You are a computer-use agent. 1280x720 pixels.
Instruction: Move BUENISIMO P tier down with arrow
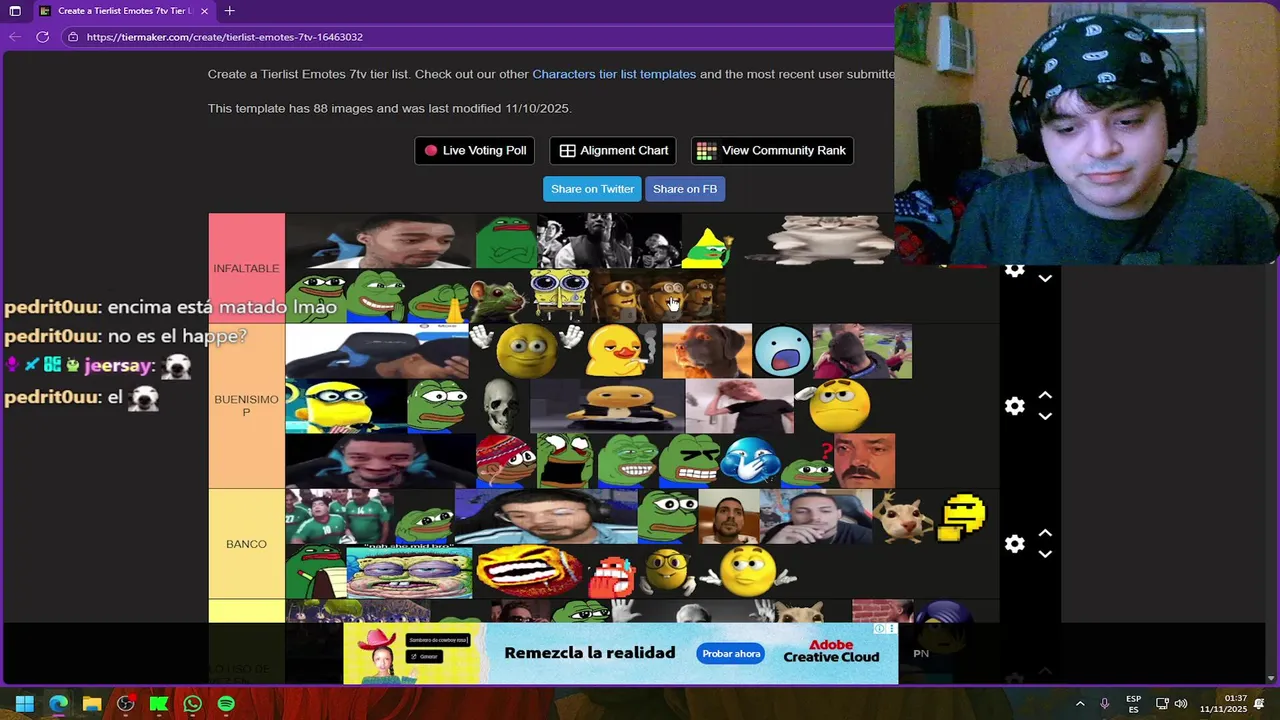pos(1045,417)
